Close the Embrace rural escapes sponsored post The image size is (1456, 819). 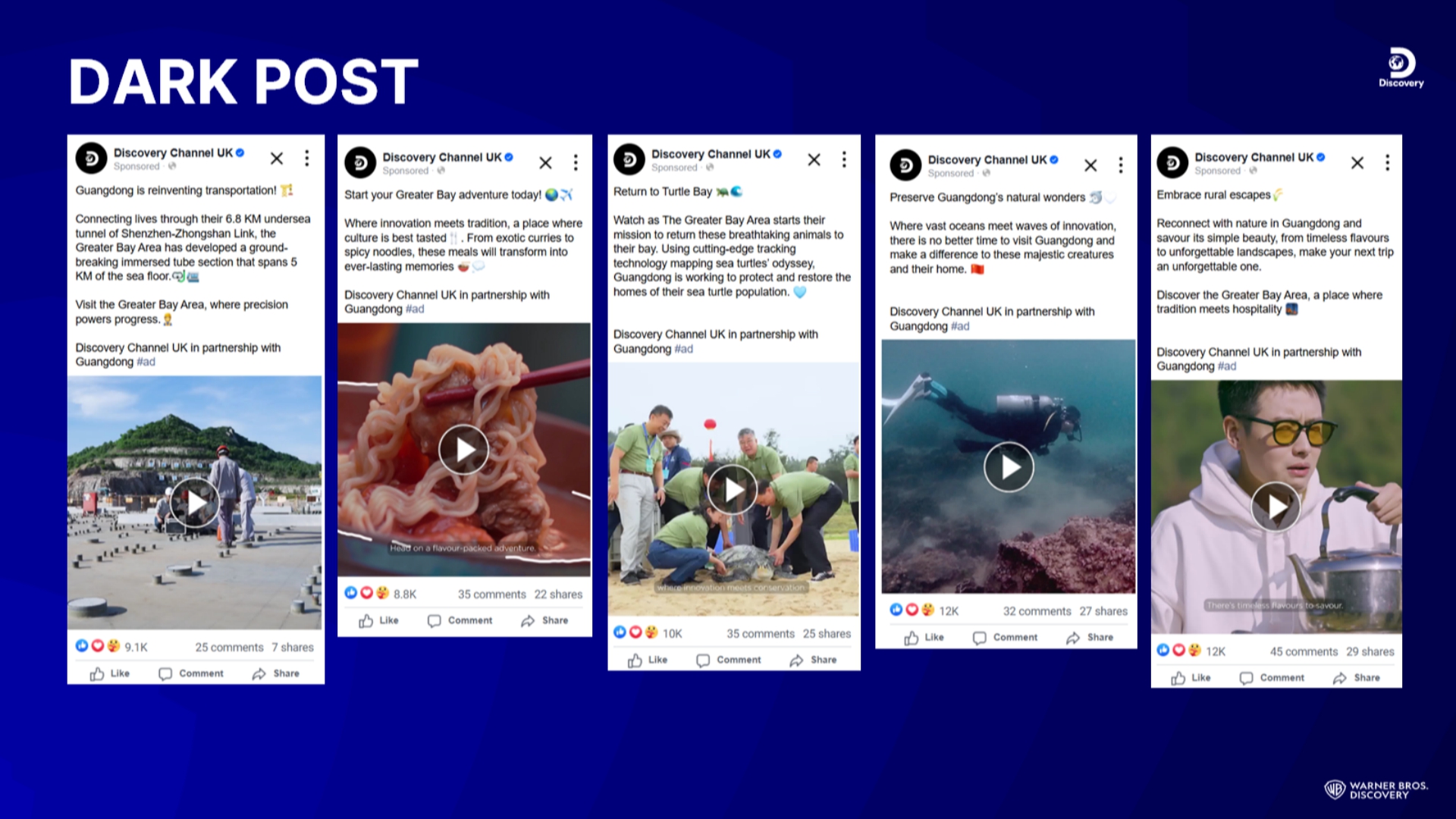[x=1357, y=162]
